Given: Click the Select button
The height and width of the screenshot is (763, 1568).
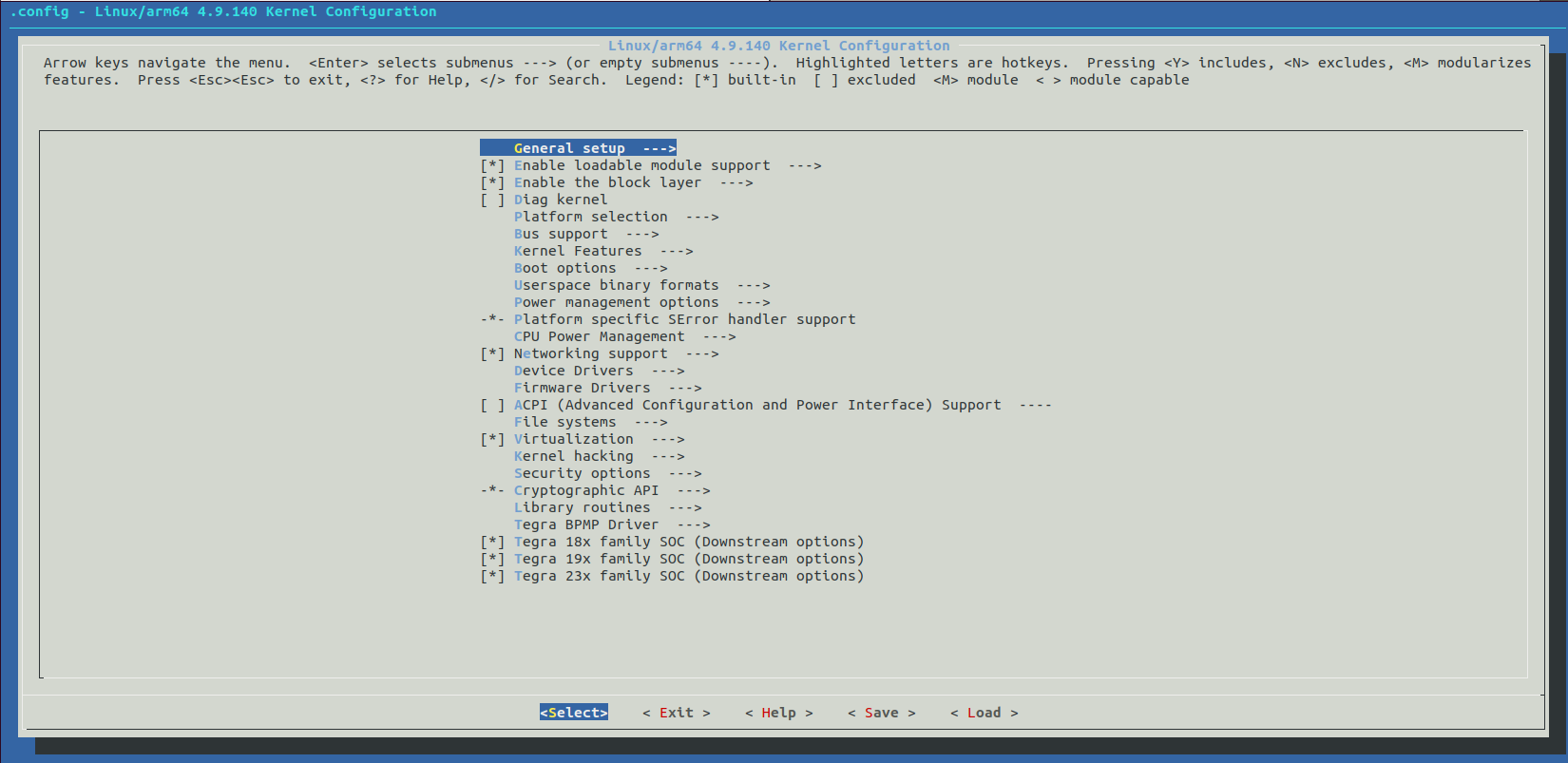Looking at the screenshot, I should coord(574,713).
